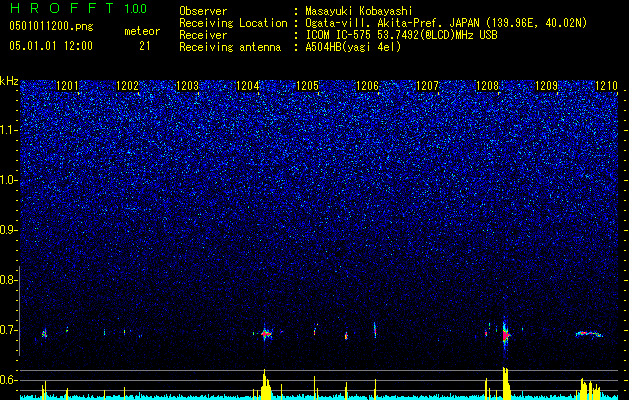This screenshot has width=629, height=400.
Task: Click the 1207 time marker
Action: point(427,86)
